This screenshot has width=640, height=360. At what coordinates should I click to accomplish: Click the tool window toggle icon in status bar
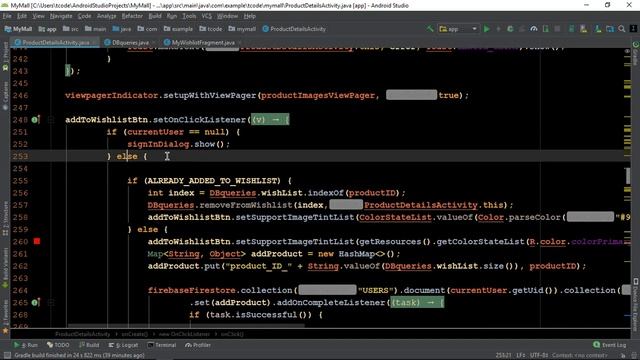click(7, 356)
